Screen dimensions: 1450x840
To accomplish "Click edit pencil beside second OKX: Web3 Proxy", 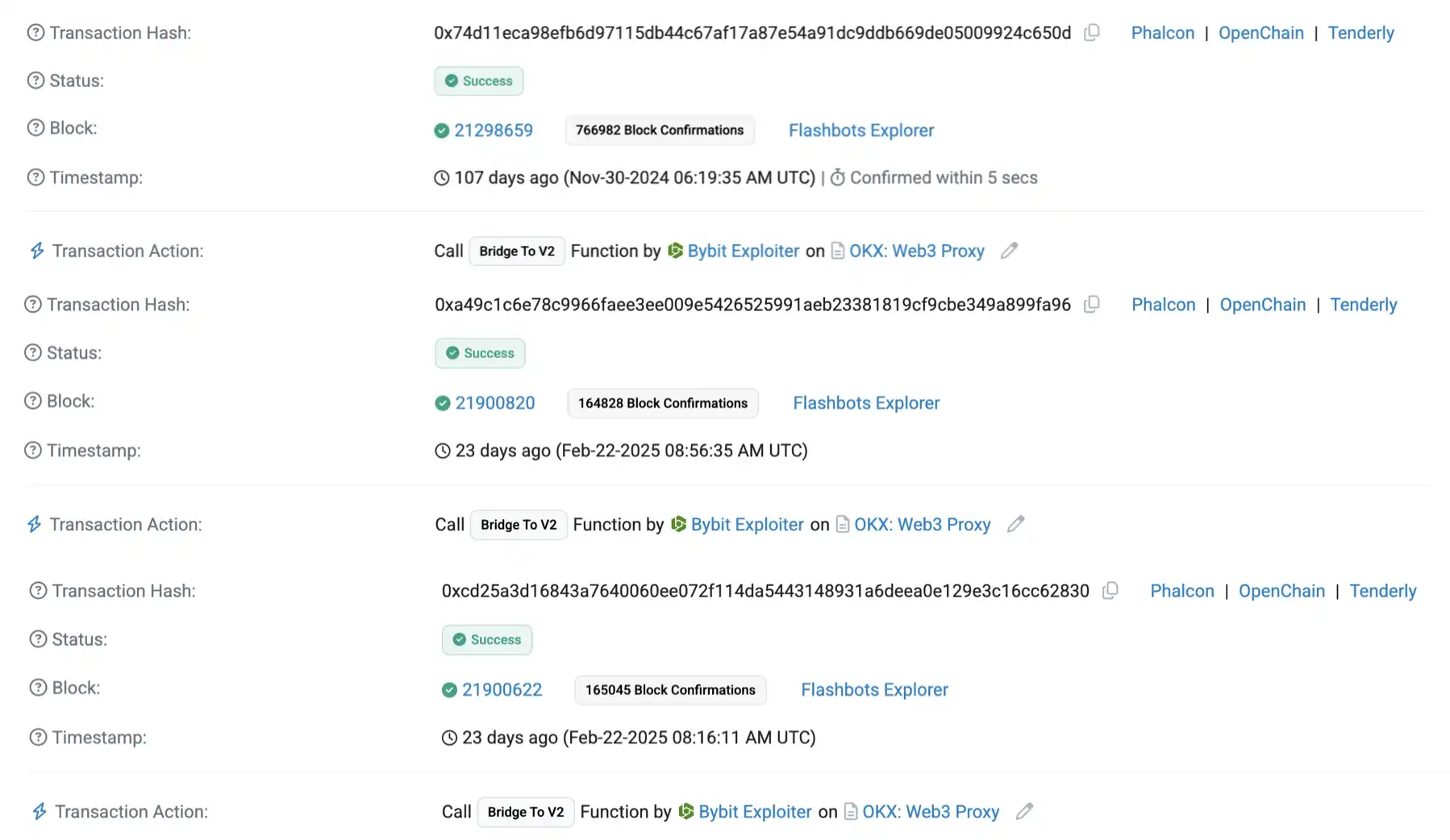I will pos(1015,524).
